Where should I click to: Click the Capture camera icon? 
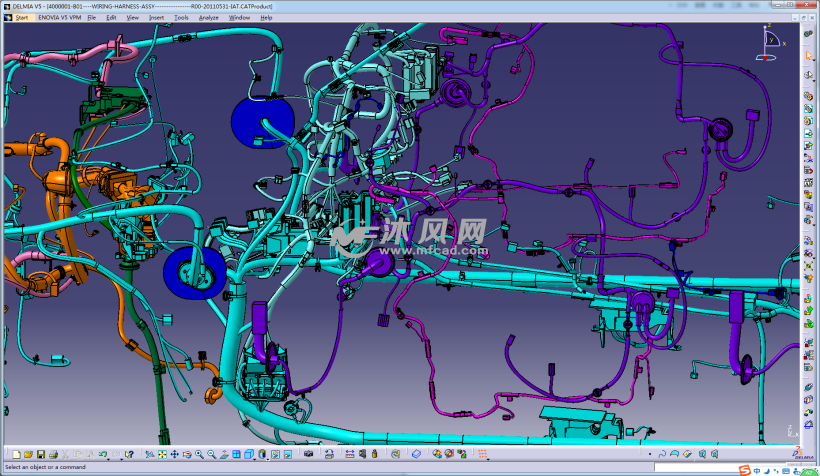(x=308, y=454)
